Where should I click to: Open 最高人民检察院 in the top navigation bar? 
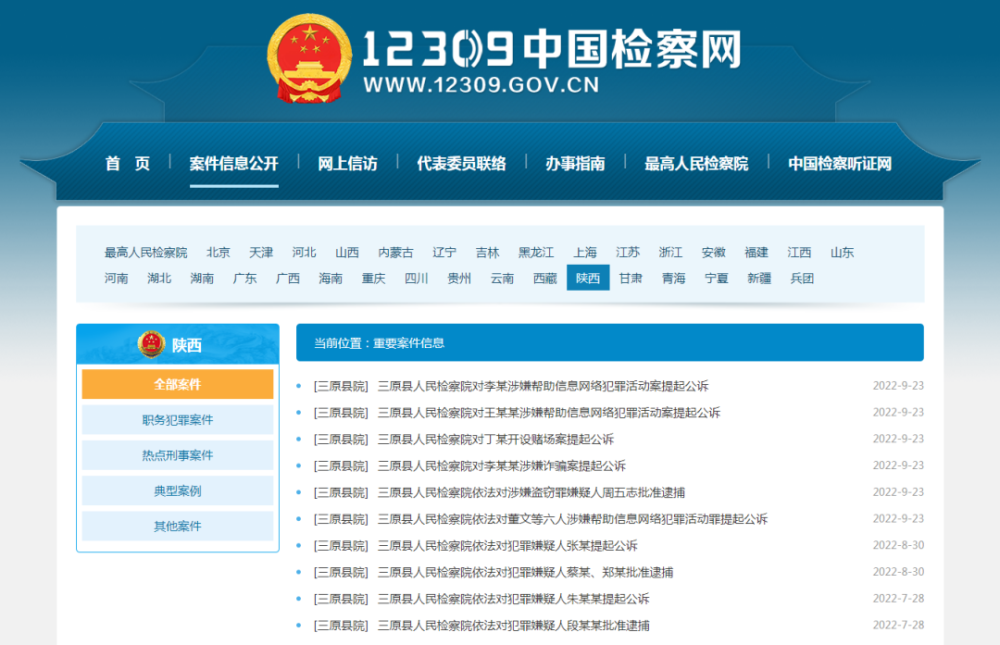(696, 164)
